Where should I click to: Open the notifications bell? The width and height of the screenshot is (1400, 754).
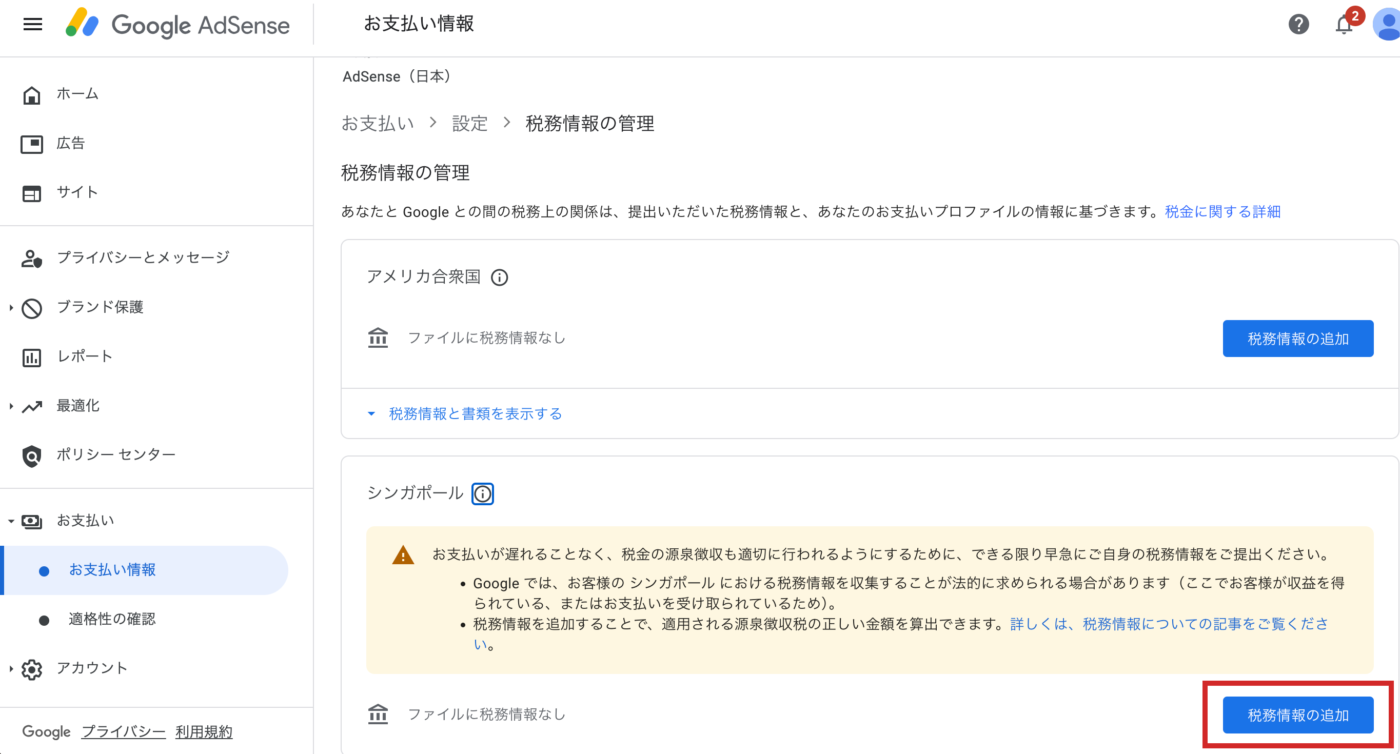(x=1344, y=25)
